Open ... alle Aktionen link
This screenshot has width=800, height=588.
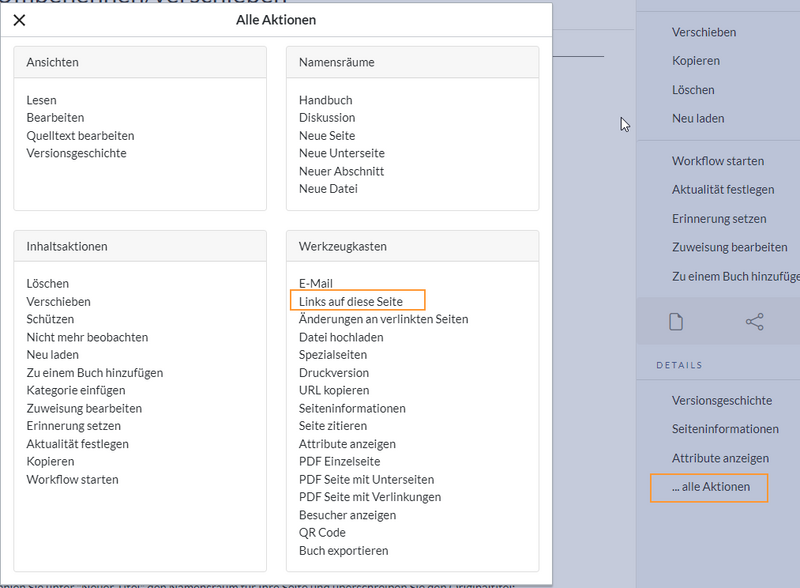(711, 487)
